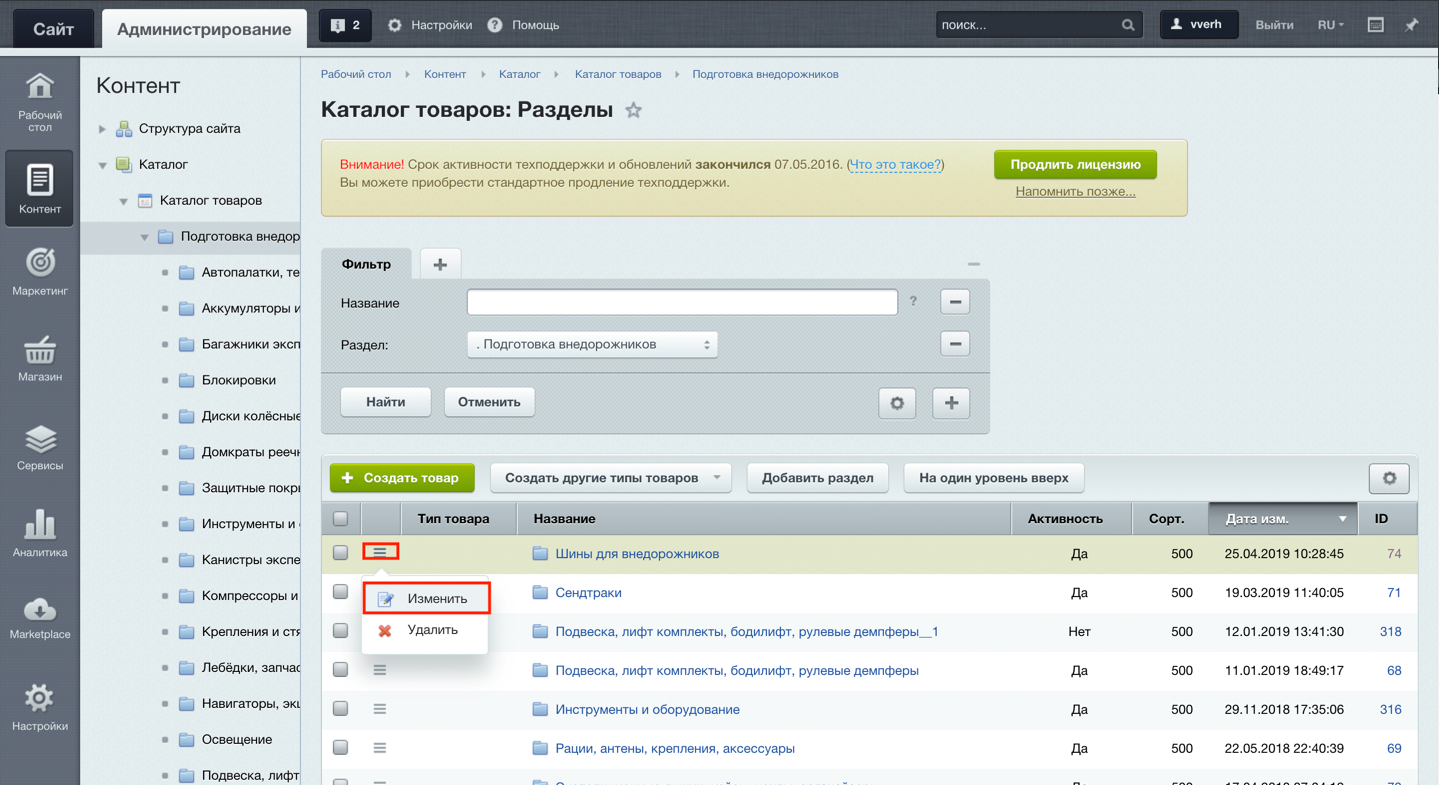Tick checkbox for Рации, антены row
The width and height of the screenshot is (1439, 785).
(341, 748)
